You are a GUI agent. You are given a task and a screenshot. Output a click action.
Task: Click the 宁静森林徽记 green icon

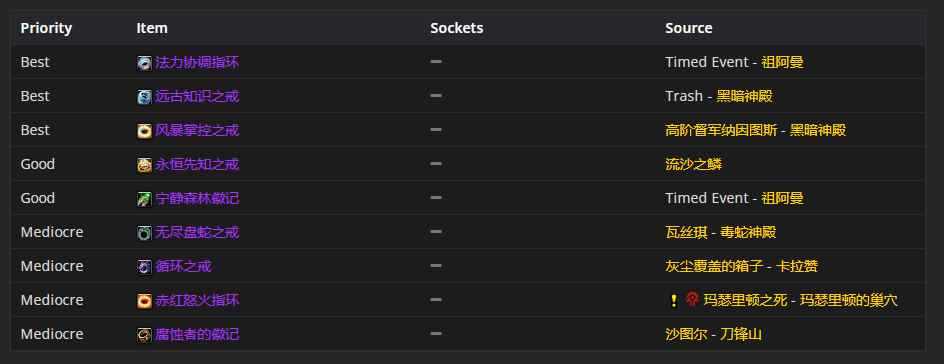pyautogui.click(x=144, y=199)
